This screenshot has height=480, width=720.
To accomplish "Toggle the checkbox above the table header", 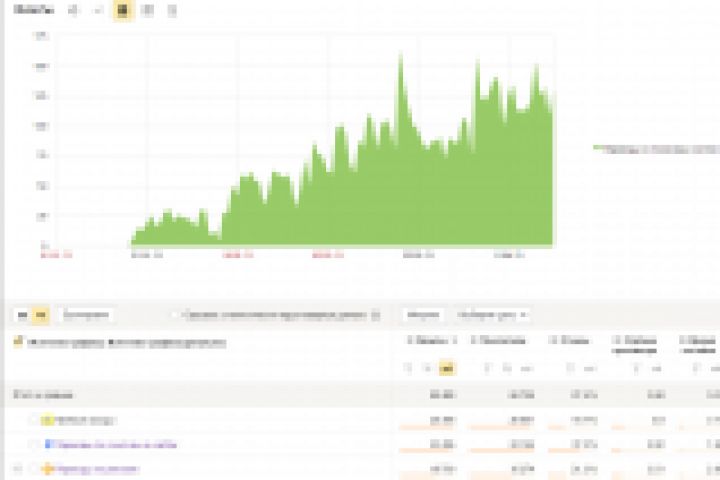I will [174, 315].
